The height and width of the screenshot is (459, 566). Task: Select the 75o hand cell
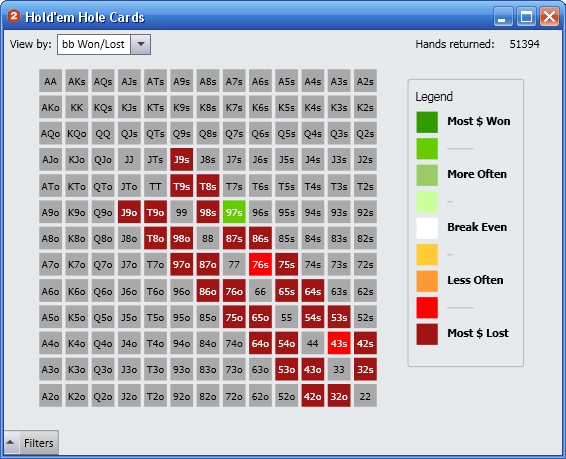click(x=234, y=317)
